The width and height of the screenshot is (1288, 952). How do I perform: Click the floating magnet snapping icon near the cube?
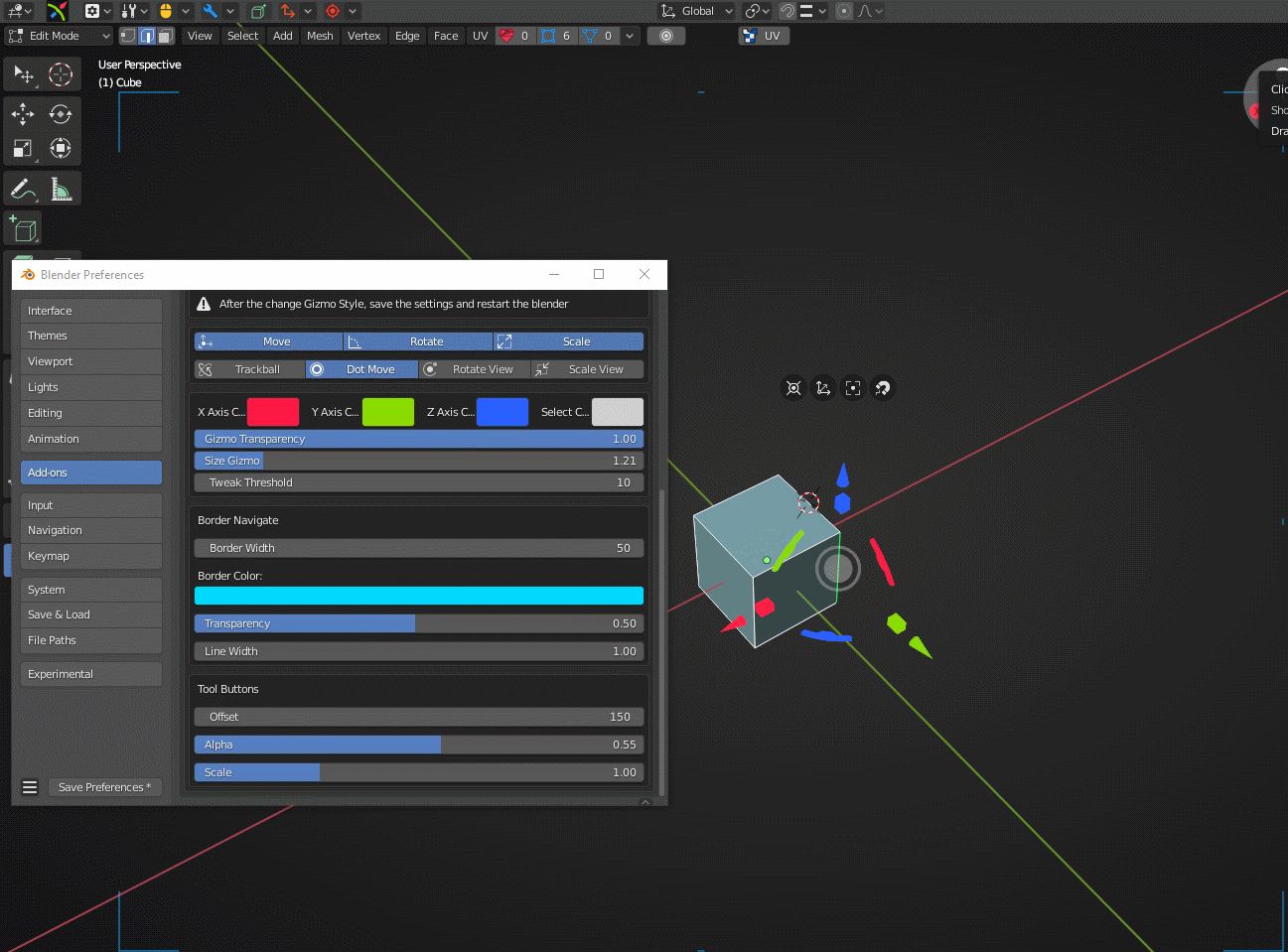(883, 388)
